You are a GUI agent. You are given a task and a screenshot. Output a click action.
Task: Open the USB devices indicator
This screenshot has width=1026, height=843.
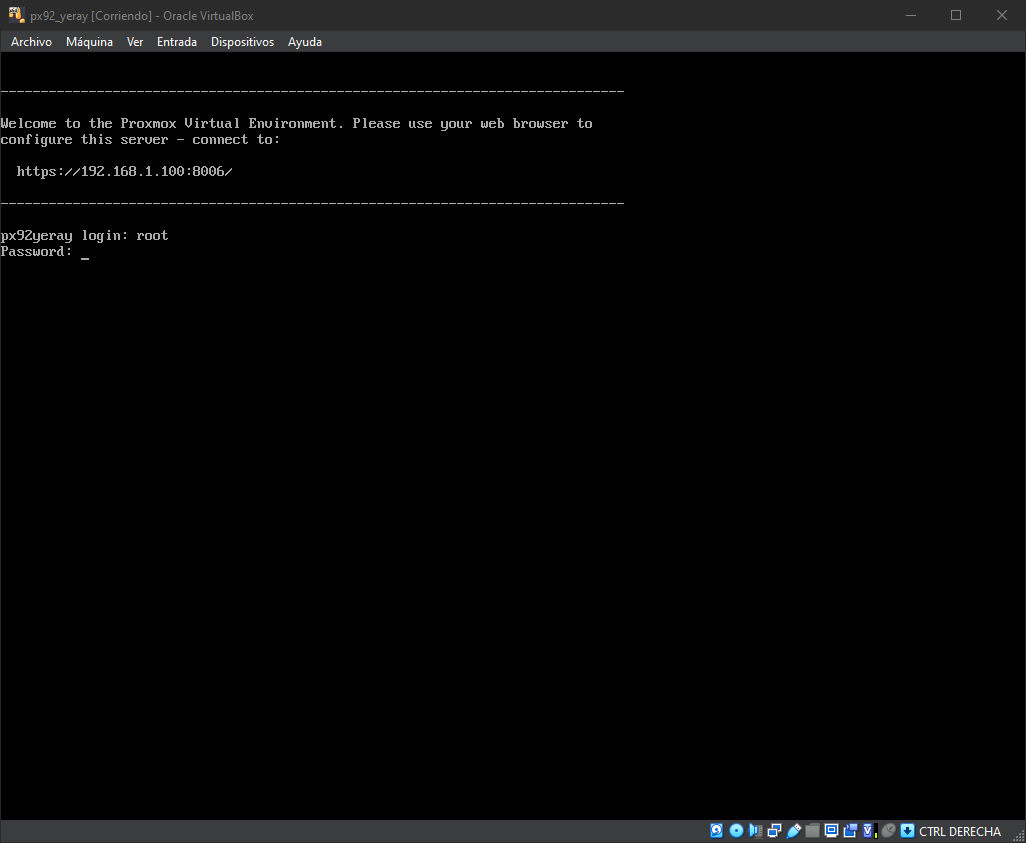(794, 831)
